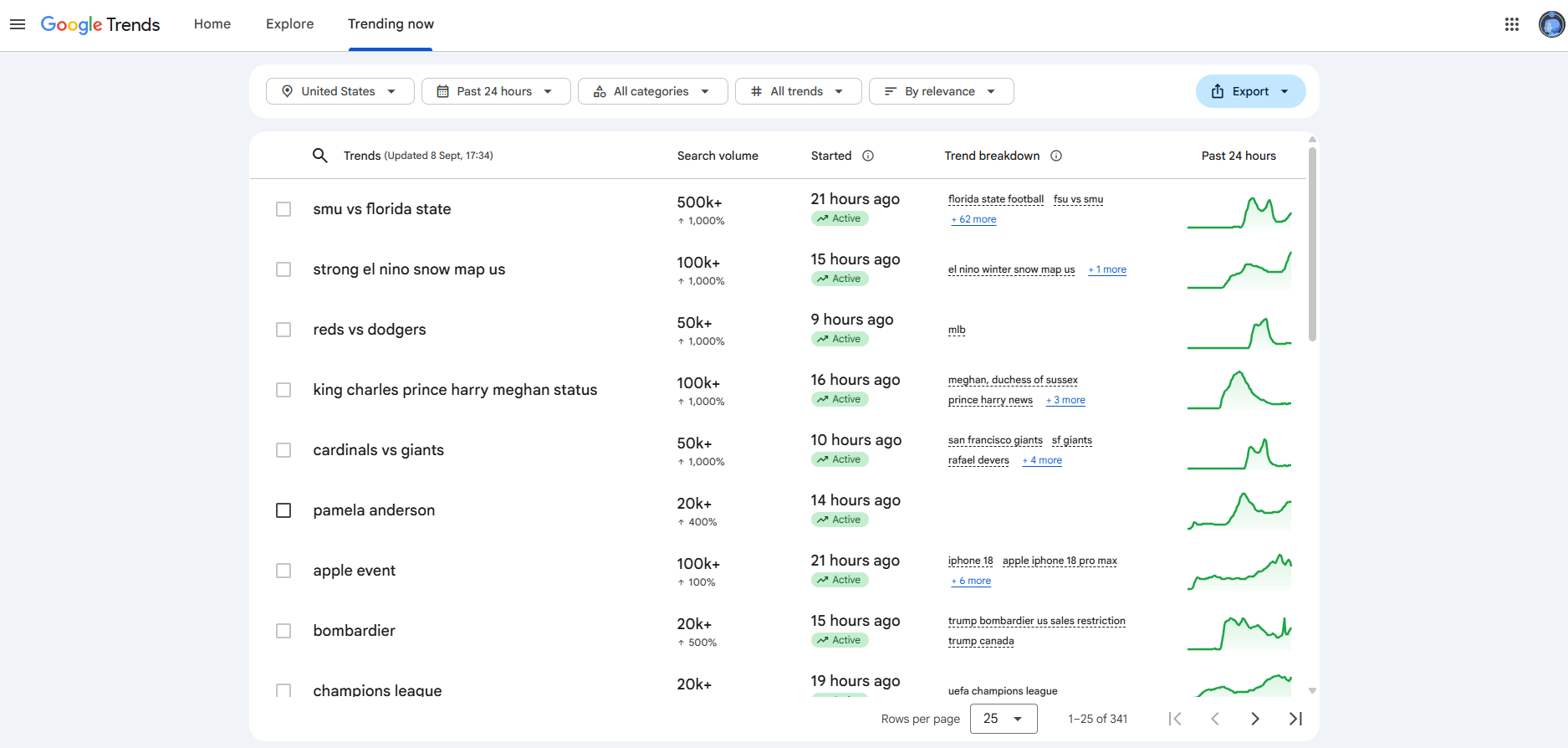The image size is (1568, 748).
Task: Expand the All categories filter
Action: pos(652,91)
